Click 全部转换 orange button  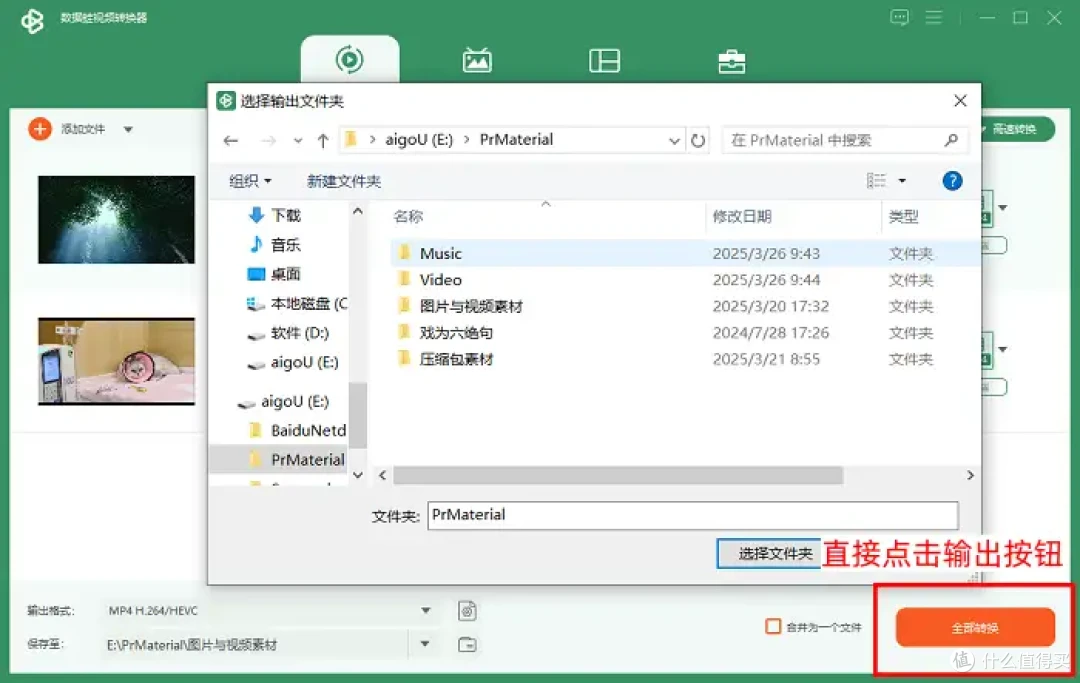point(975,627)
